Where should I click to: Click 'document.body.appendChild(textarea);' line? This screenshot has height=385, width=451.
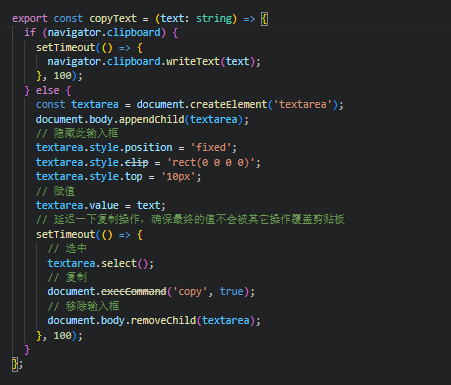tap(142, 119)
